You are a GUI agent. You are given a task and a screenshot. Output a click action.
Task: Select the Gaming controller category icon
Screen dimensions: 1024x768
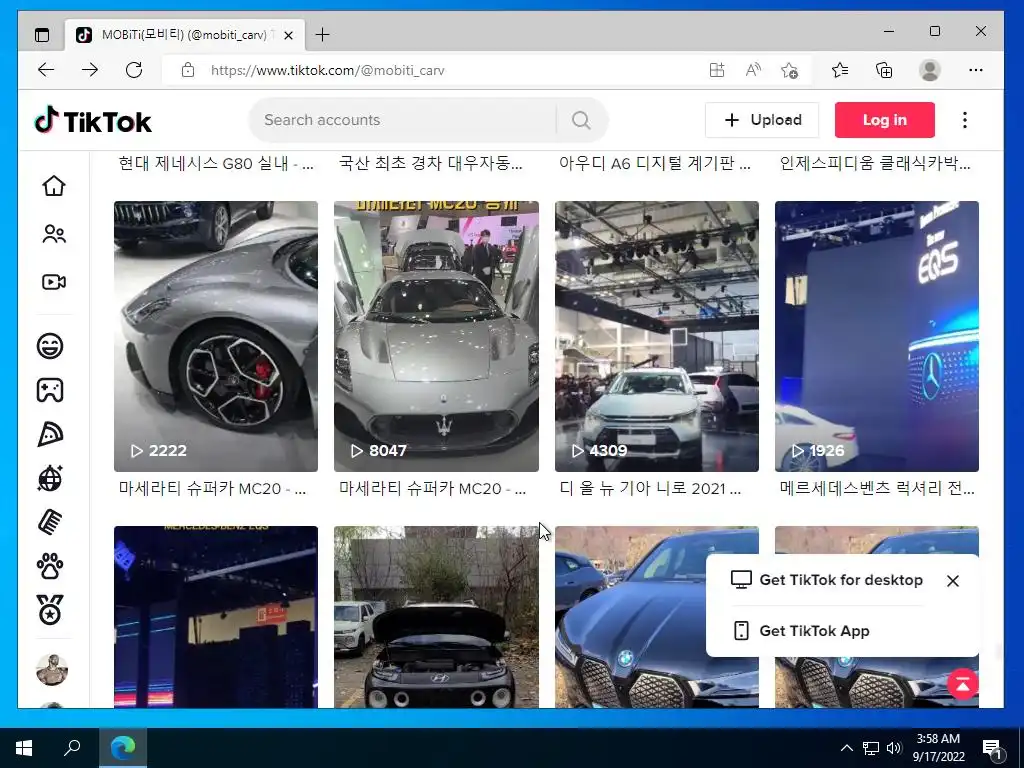[50, 390]
